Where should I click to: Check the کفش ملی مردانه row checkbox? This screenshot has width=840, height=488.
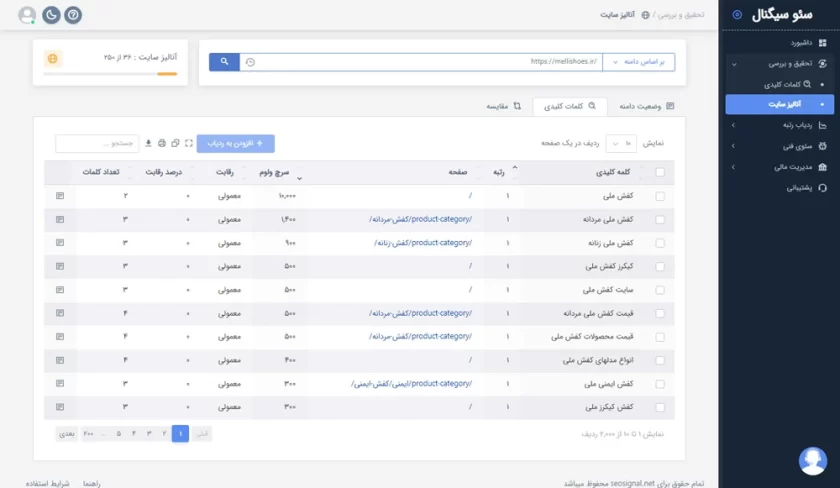pos(660,220)
